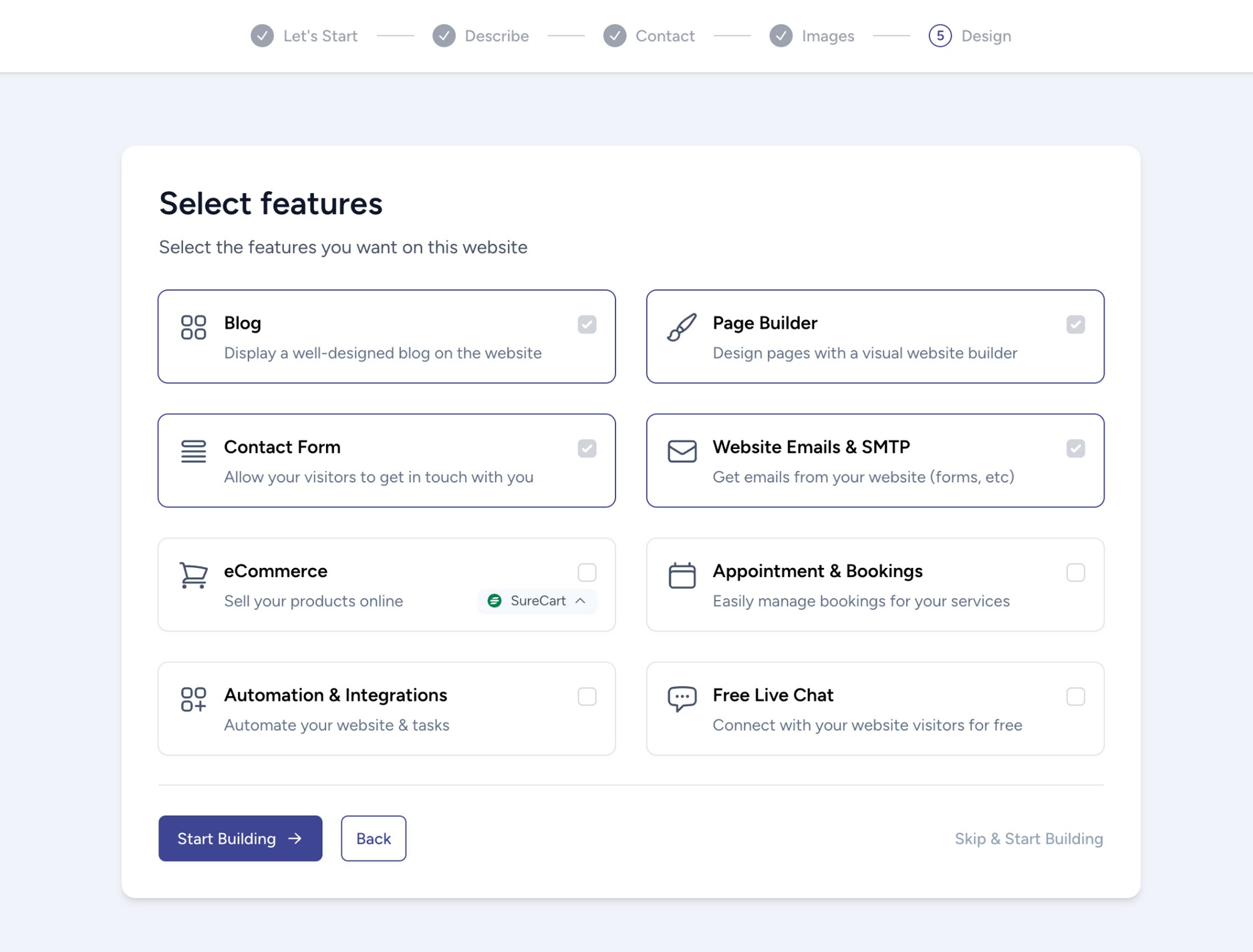Enable the eCommerce checkbox
This screenshot has height=952, width=1253.
587,572
